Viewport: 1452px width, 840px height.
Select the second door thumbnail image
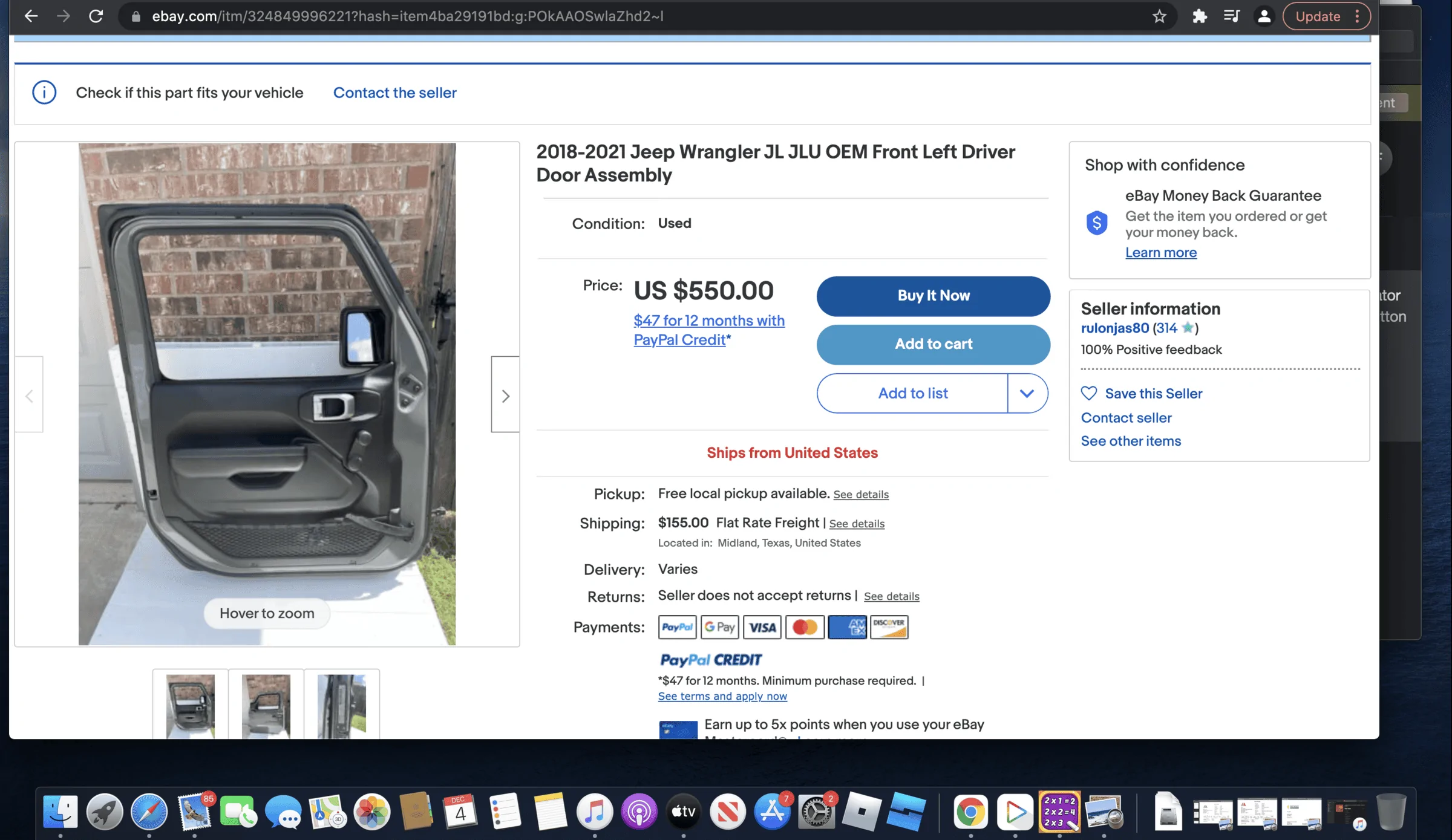coord(266,705)
